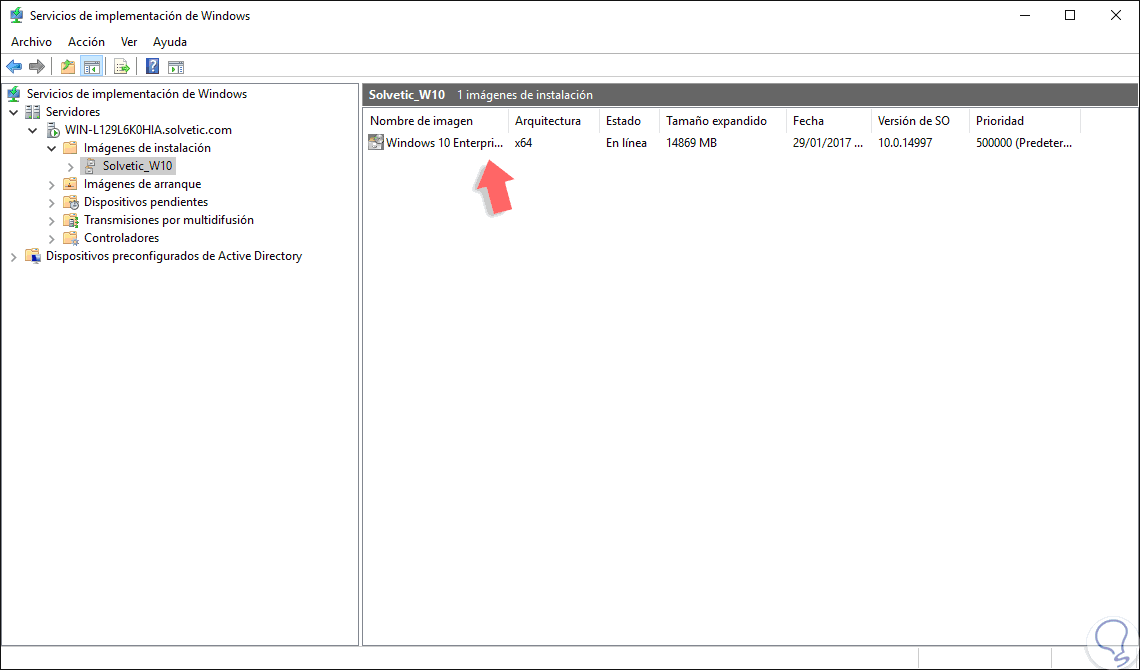Click the Dispositivos pendientes folder icon
The width and height of the screenshot is (1140, 670).
click(71, 202)
